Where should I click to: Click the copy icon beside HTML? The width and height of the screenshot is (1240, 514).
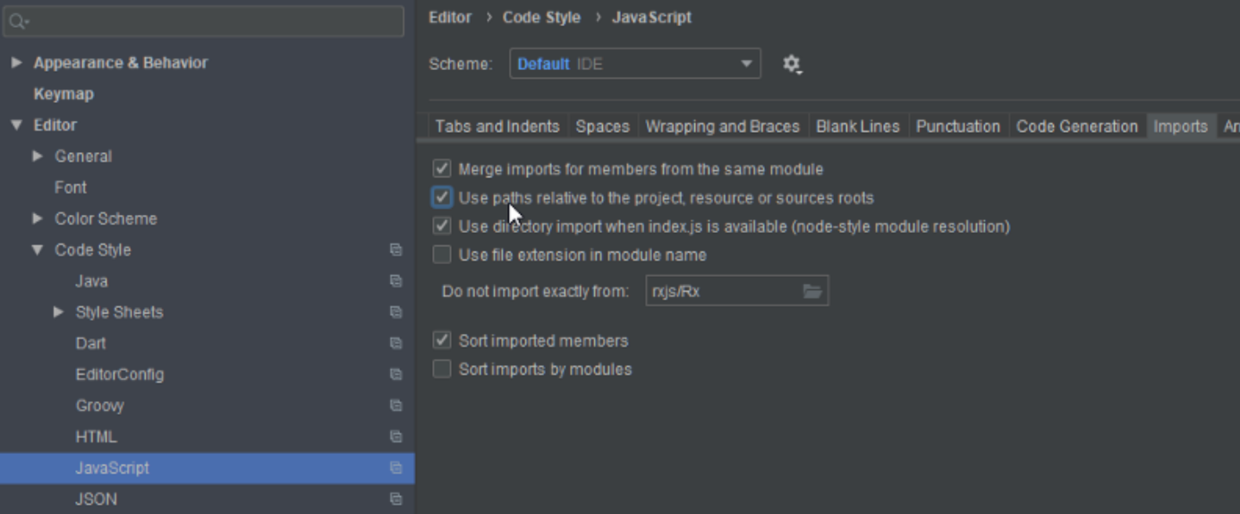coord(396,437)
